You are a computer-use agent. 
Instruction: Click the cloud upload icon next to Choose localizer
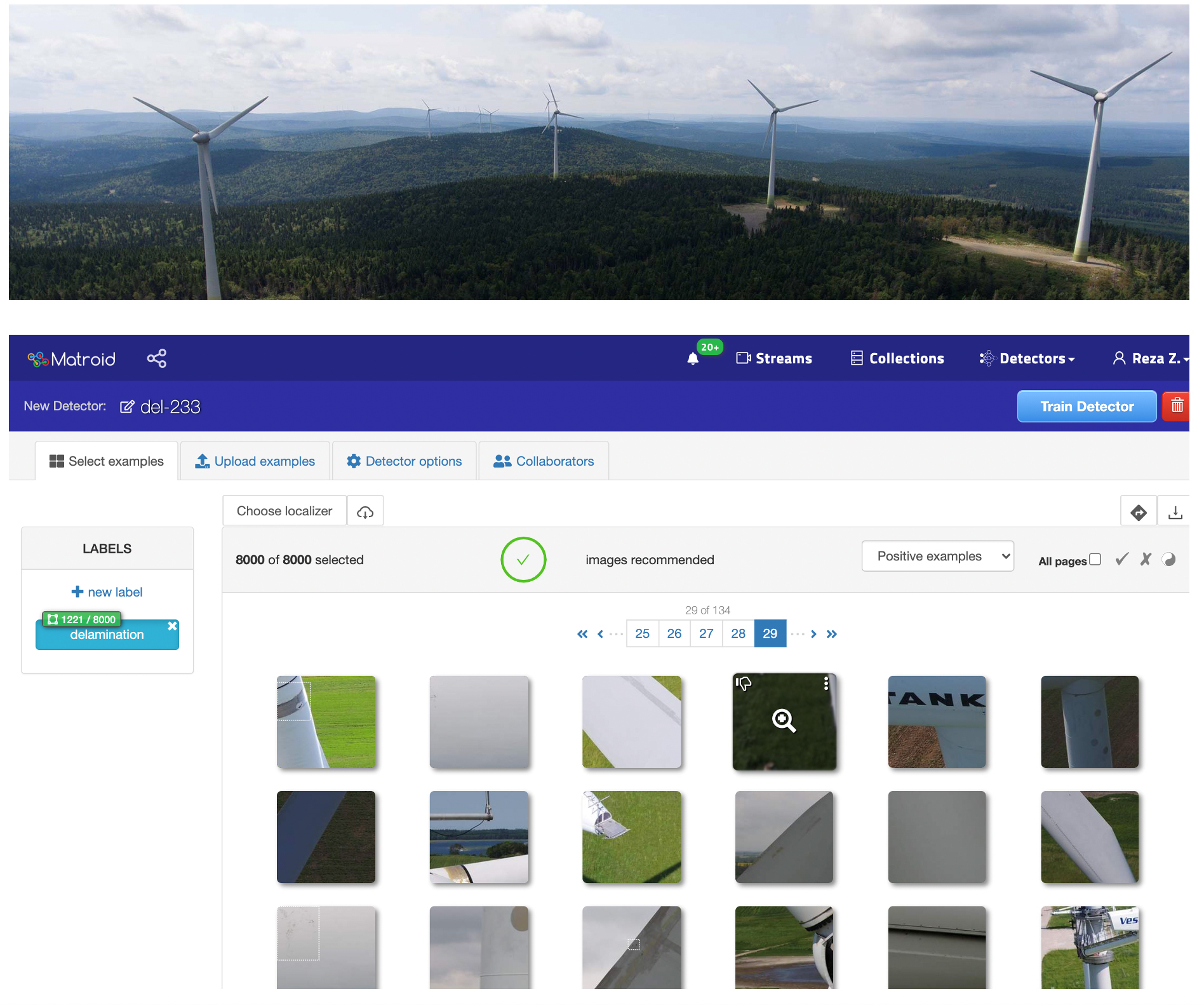[x=365, y=510]
